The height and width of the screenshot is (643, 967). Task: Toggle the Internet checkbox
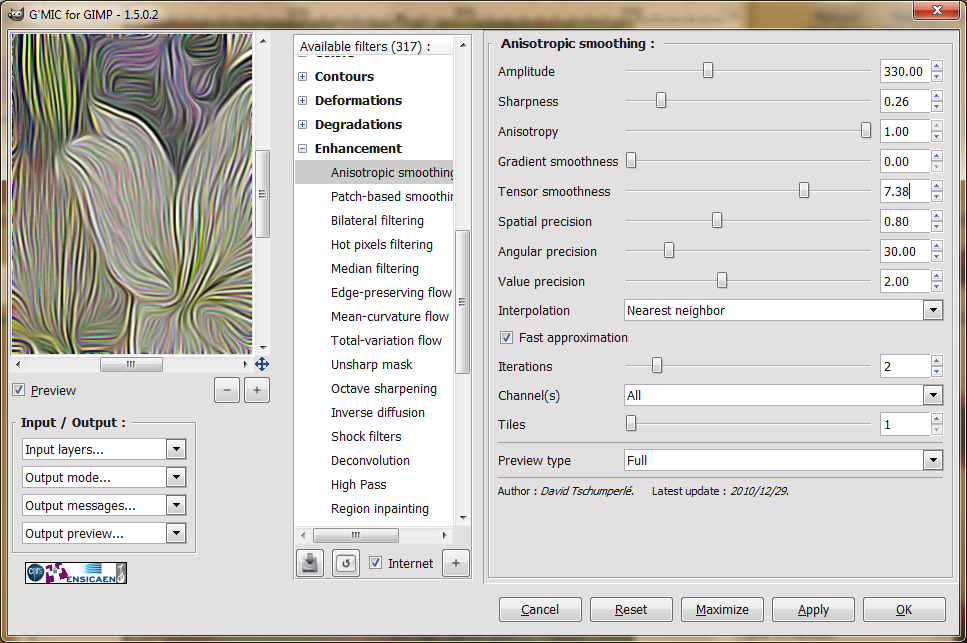(375, 563)
